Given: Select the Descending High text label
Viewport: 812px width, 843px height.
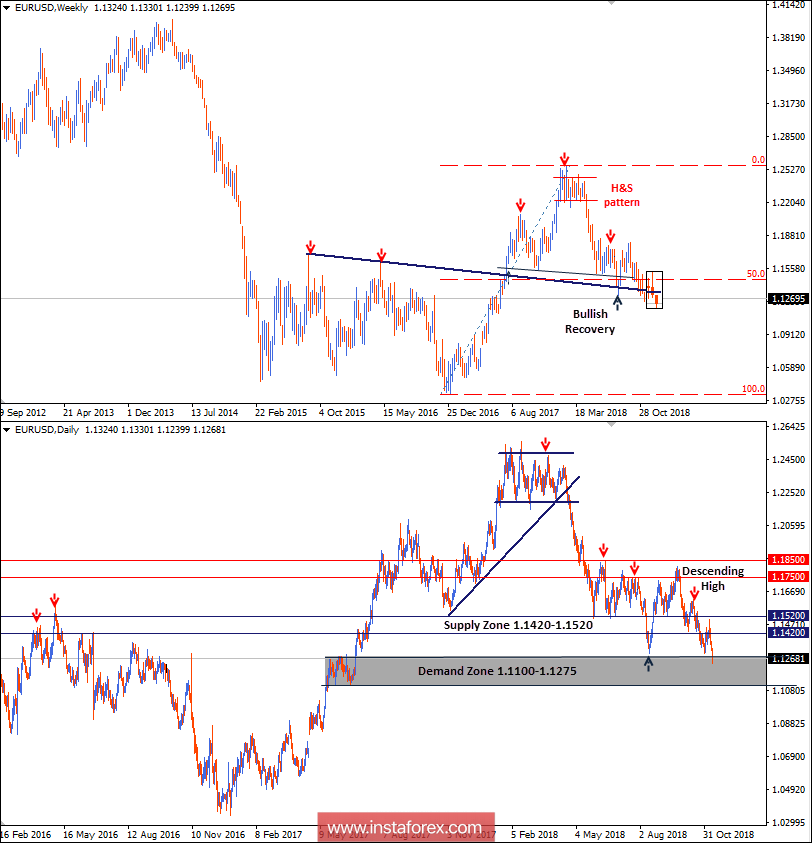Looking at the screenshot, I should pyautogui.click(x=713, y=578).
